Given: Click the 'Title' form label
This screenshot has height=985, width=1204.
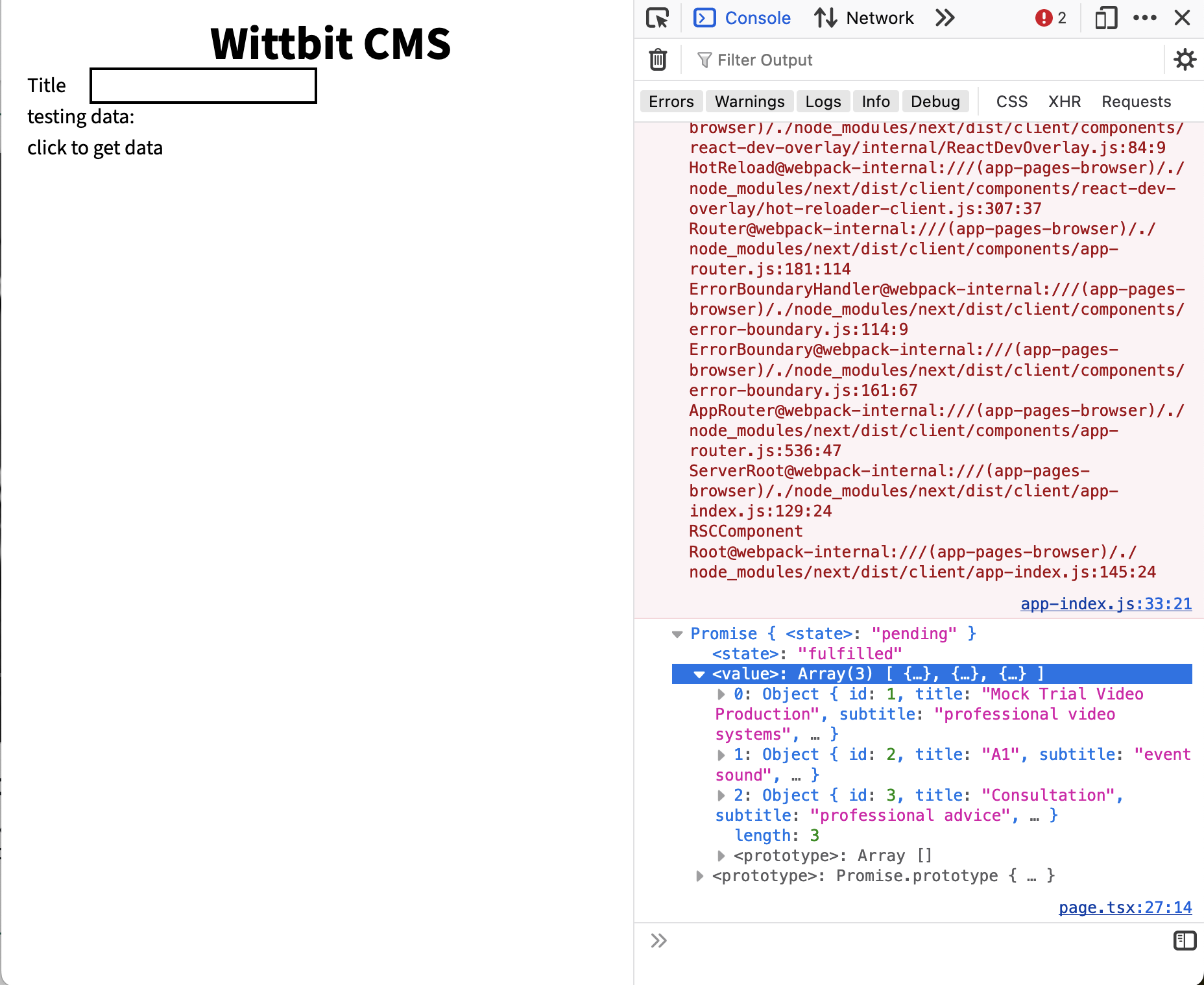Looking at the screenshot, I should [x=47, y=86].
